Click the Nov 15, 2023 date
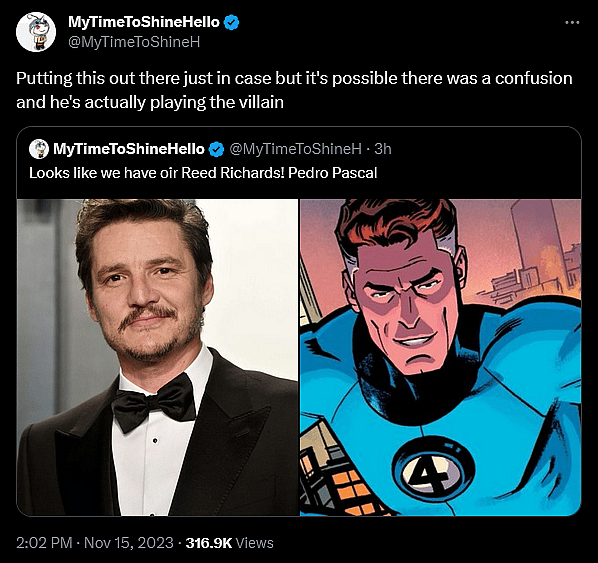 pyautogui.click(x=129, y=542)
